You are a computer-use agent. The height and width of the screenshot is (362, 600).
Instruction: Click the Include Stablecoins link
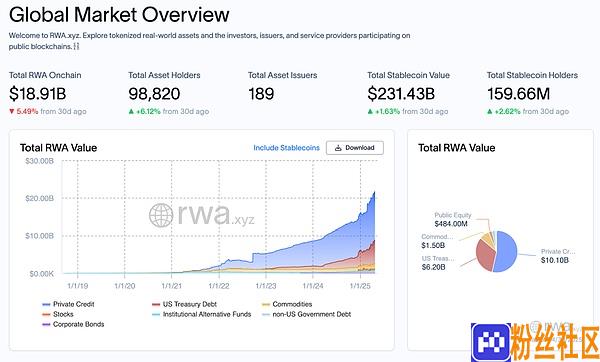click(286, 148)
